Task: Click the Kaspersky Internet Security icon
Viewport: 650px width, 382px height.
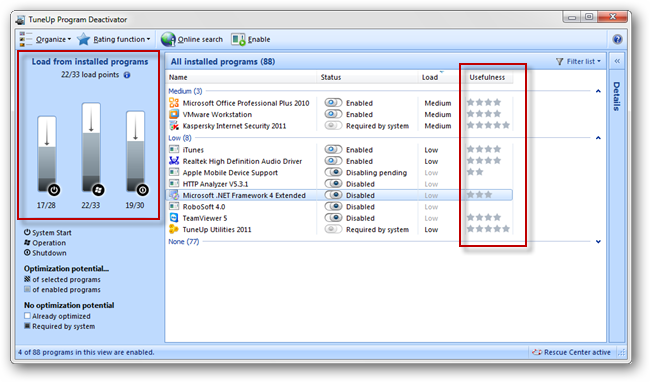Action: pos(174,126)
